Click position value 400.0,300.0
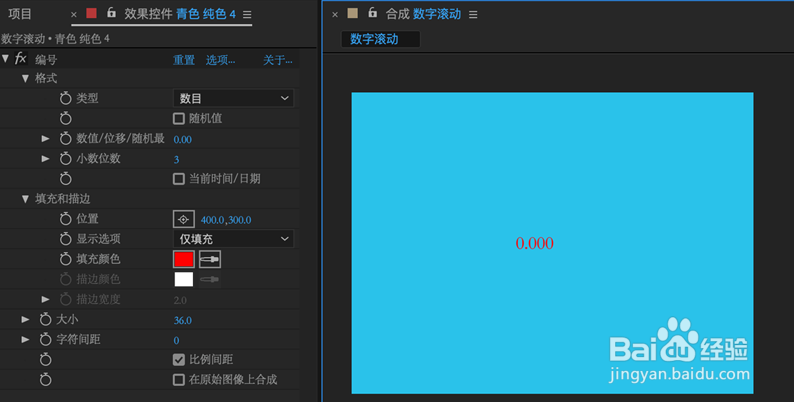 tap(226, 220)
